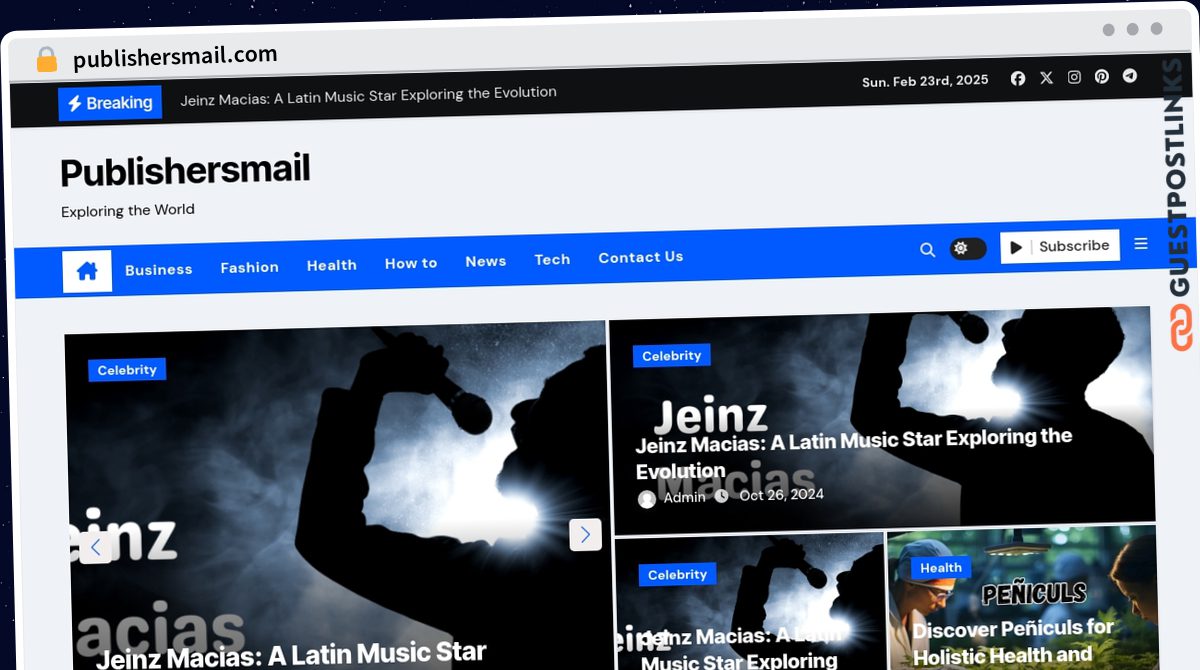Click the Celebrity tag above the Oct 26 headline

[672, 356]
